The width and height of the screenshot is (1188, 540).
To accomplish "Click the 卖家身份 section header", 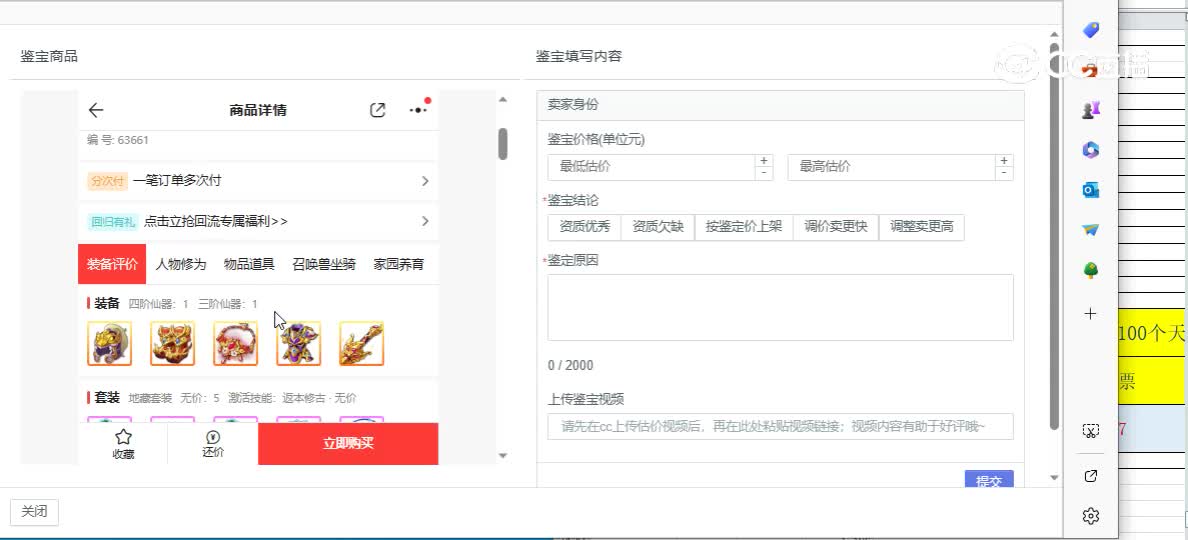I will [780, 105].
